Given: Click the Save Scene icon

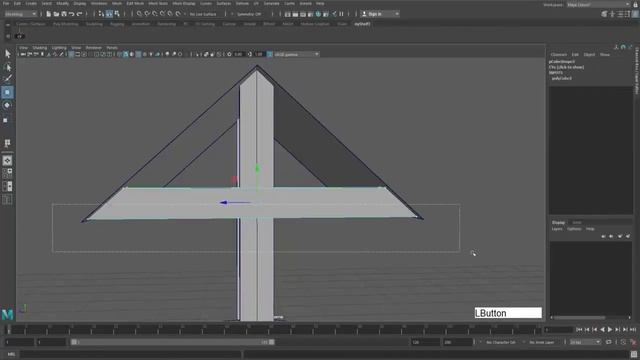Looking at the screenshot, I should pos(64,14).
